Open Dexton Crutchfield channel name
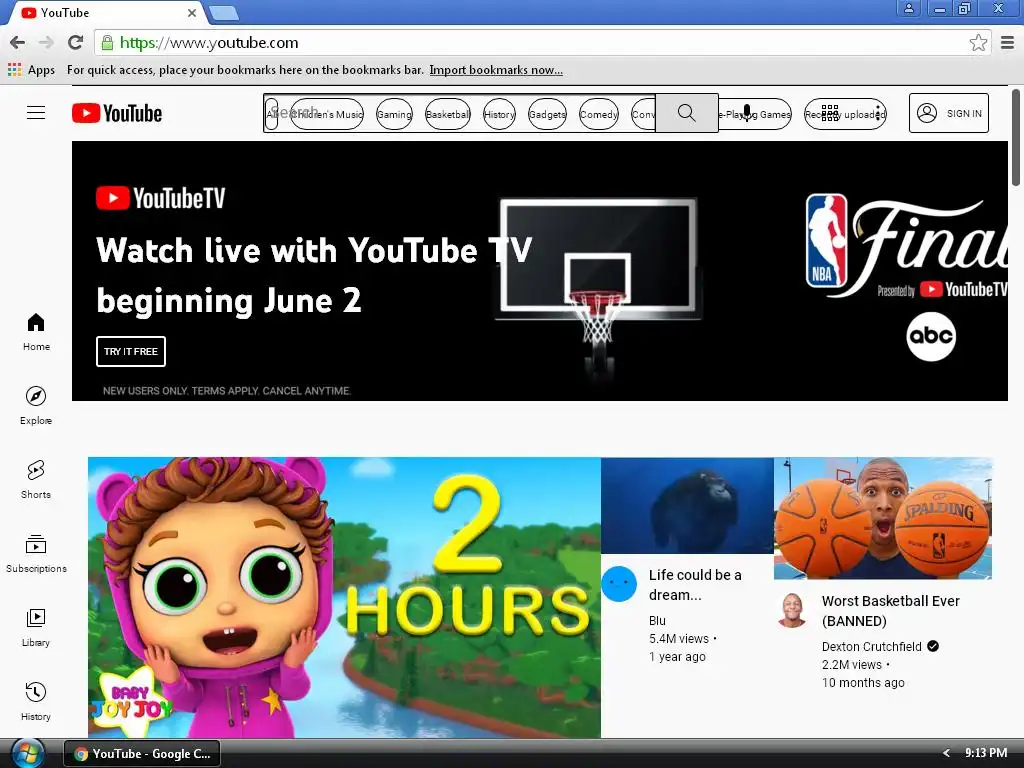The width and height of the screenshot is (1024, 768). pyautogui.click(x=871, y=647)
